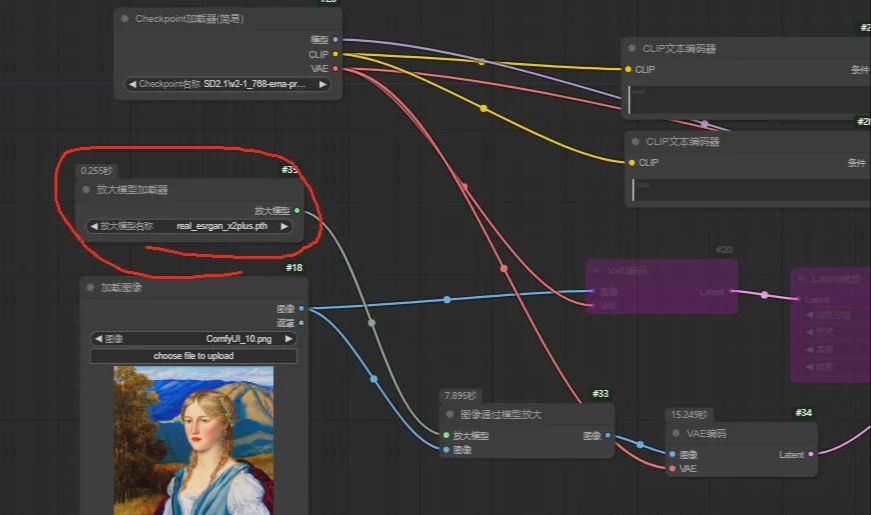
Task: Click the 放大模型 input port on 图像通过模型放大 node
Action: coord(446,436)
